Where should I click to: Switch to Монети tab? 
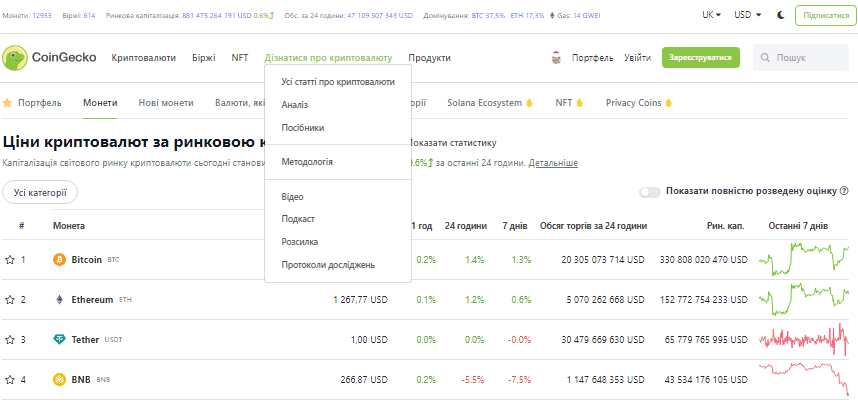pyautogui.click(x=100, y=103)
